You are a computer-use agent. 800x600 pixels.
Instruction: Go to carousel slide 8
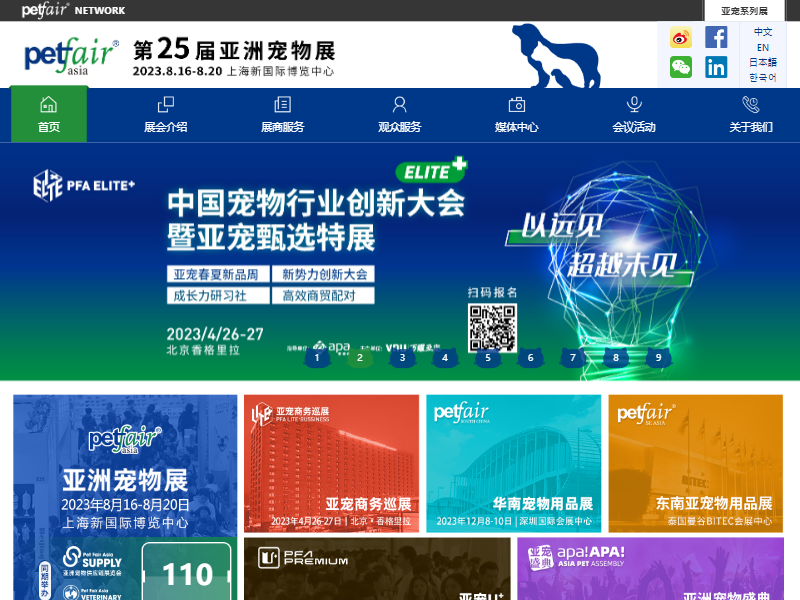coord(616,357)
